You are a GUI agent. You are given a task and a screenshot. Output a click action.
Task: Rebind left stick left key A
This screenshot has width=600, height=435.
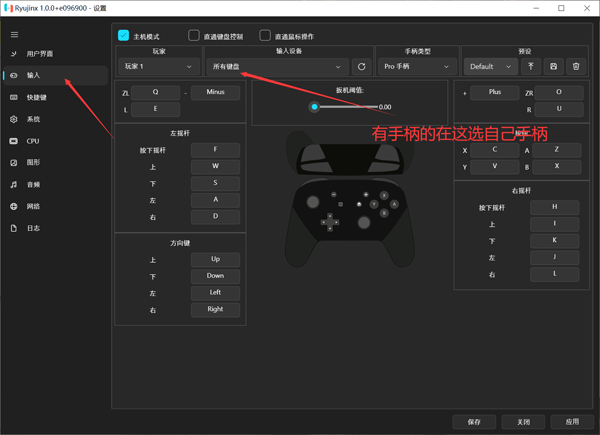[215, 200]
